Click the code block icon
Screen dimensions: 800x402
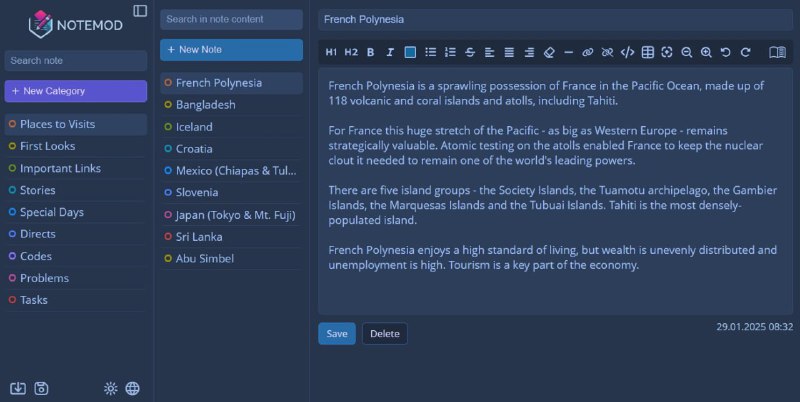click(628, 52)
